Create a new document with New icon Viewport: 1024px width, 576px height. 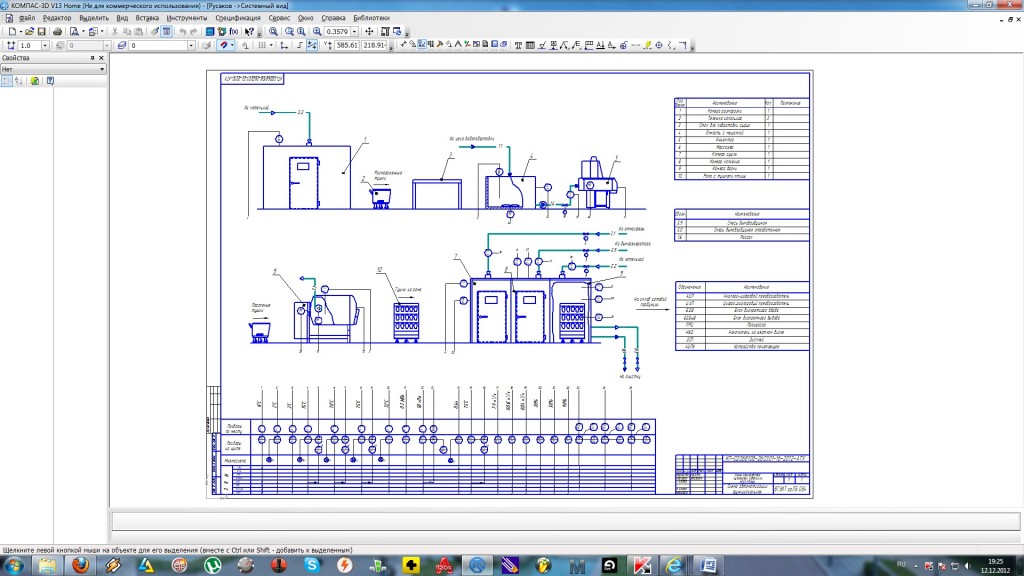(12, 31)
